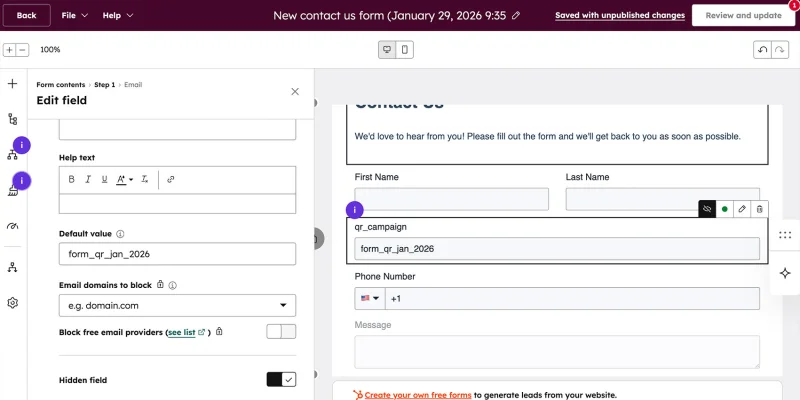Click the qr_campaign input in preview
Image resolution: width=800 pixels, height=400 pixels.
pos(557,249)
